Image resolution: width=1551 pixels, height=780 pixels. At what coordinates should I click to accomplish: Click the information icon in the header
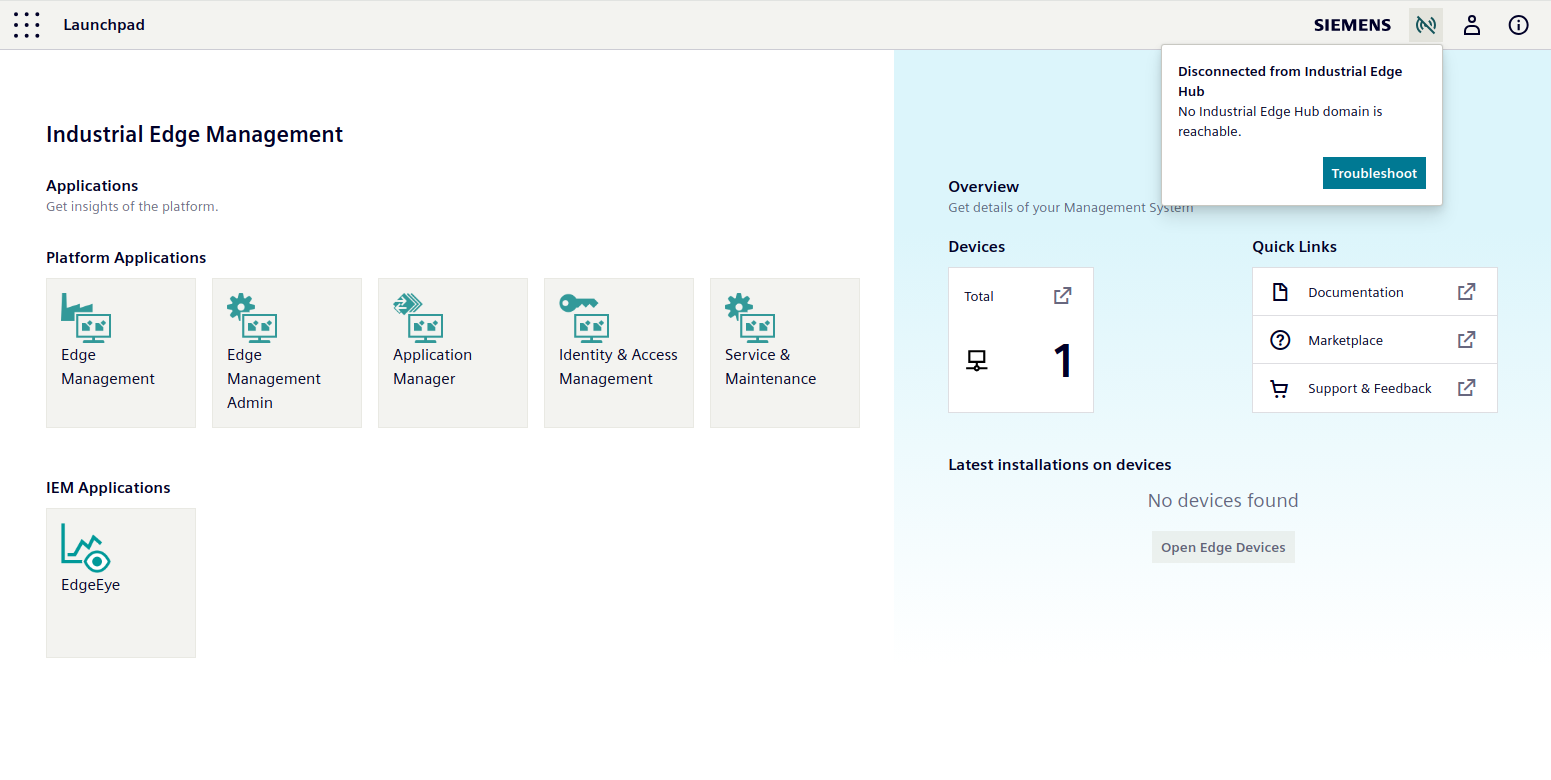[x=1518, y=25]
